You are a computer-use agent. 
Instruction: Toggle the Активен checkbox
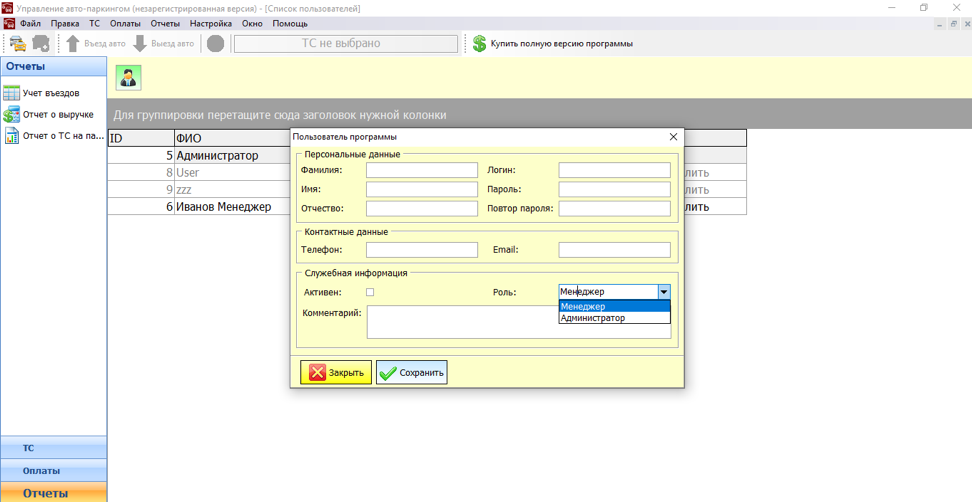pos(370,292)
